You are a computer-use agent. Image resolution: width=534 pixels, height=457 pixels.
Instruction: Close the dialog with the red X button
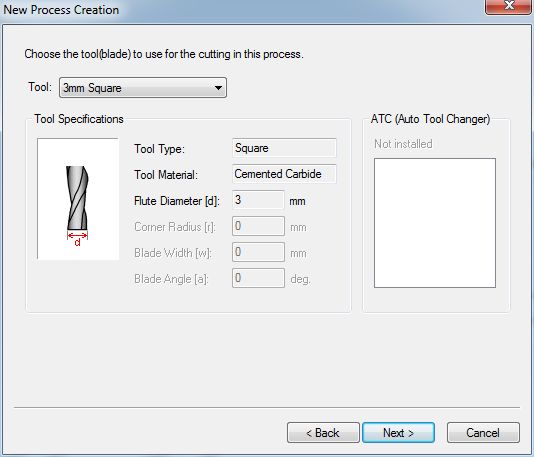pos(508,6)
